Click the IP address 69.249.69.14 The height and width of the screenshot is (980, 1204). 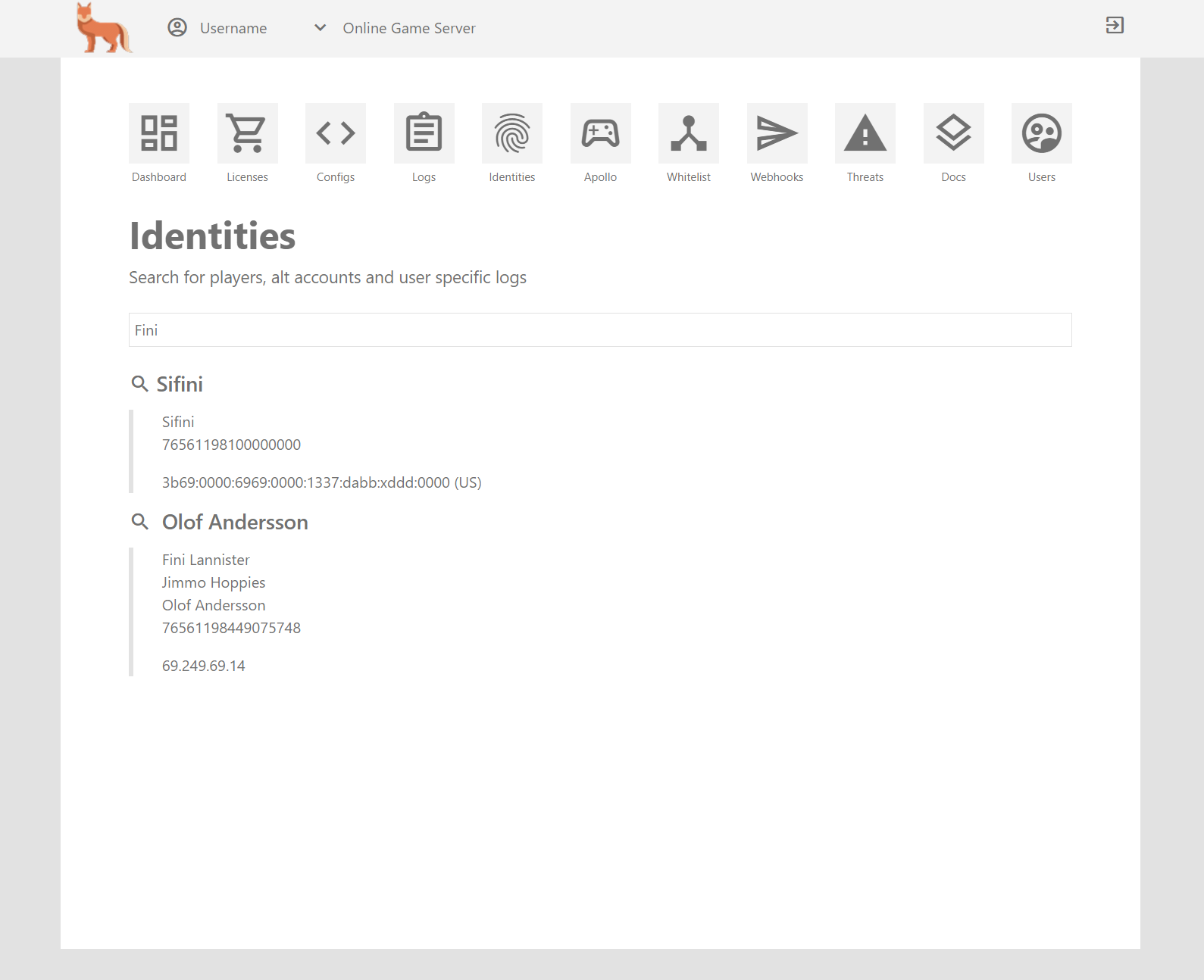(x=204, y=666)
